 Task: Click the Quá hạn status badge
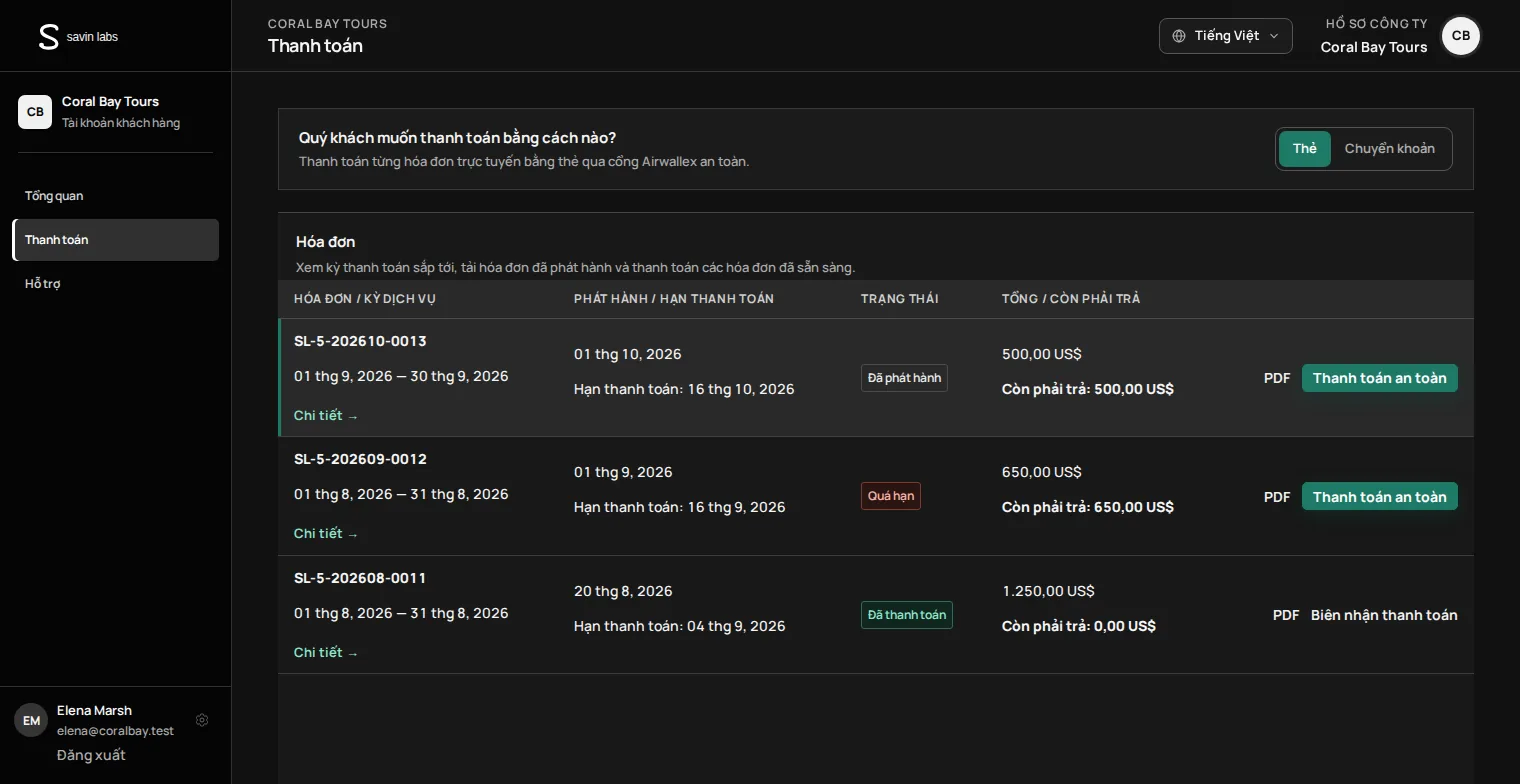891,496
